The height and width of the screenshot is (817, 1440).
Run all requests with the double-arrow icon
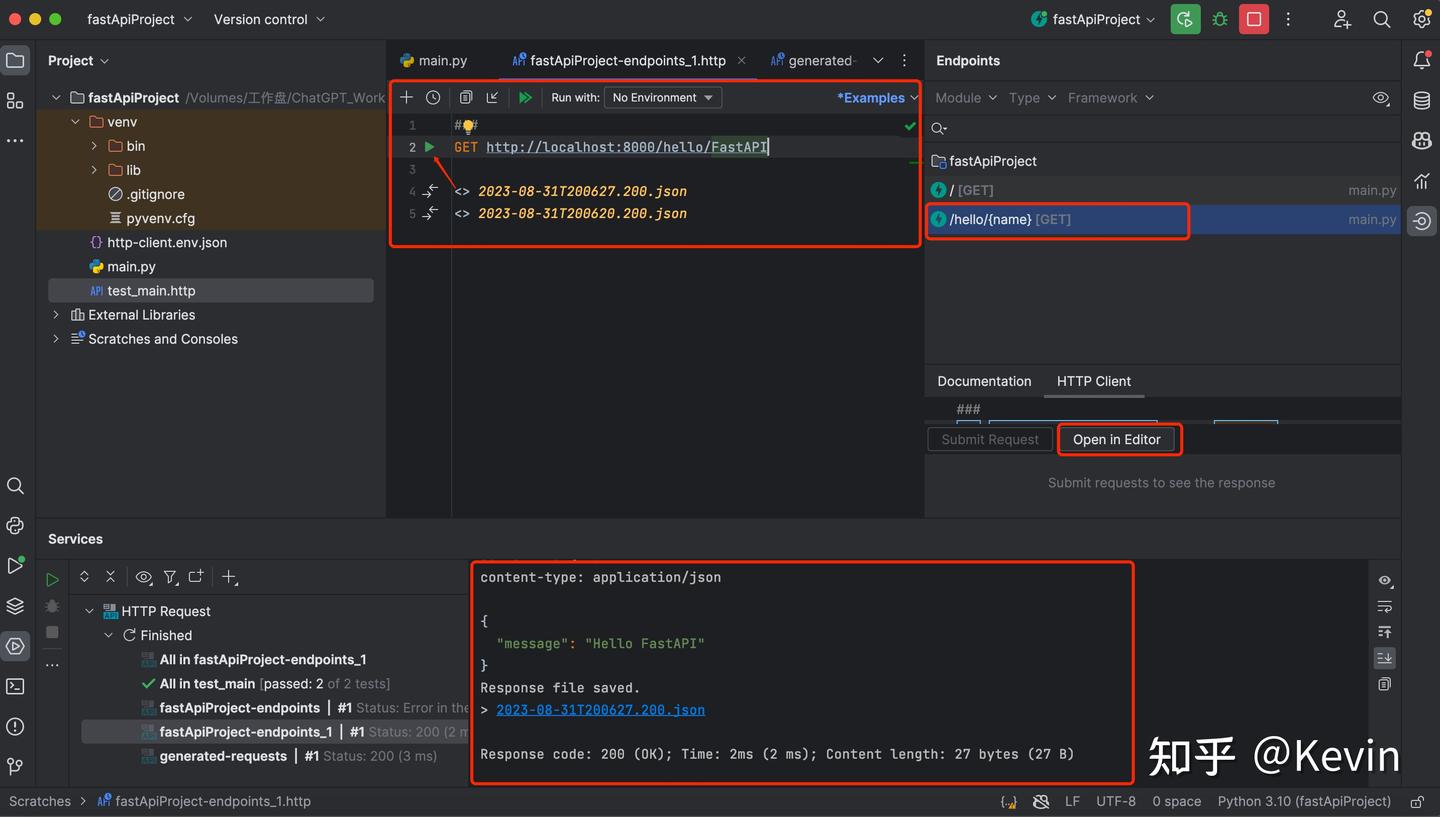(526, 97)
